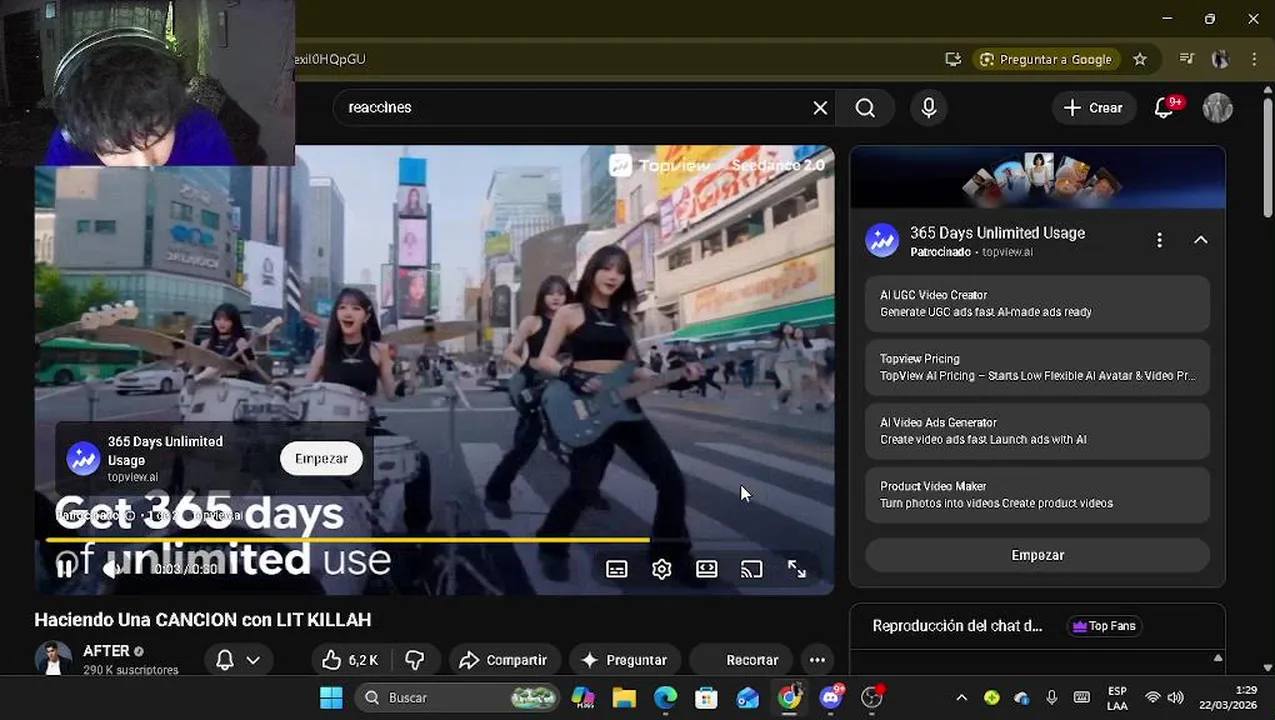Cast the video using the cast icon

point(752,569)
